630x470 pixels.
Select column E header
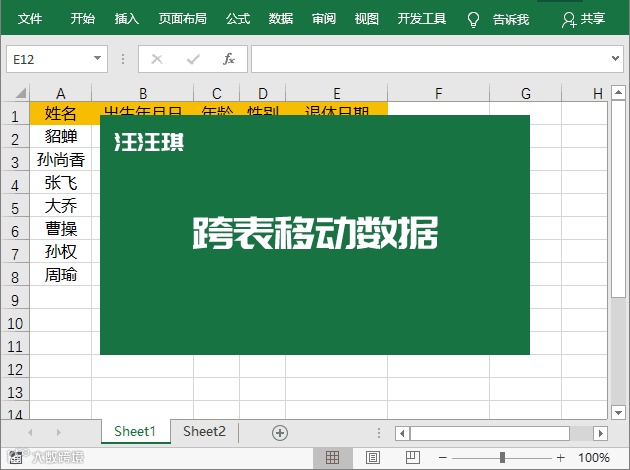[337, 93]
